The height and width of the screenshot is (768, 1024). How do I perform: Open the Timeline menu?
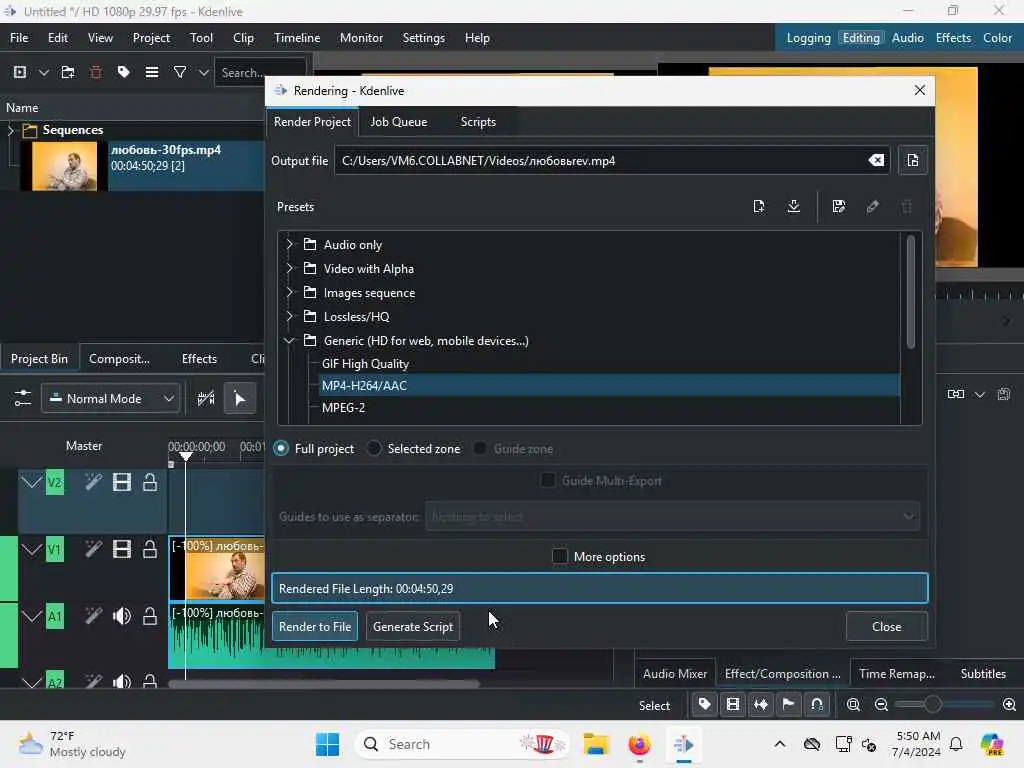(x=297, y=38)
